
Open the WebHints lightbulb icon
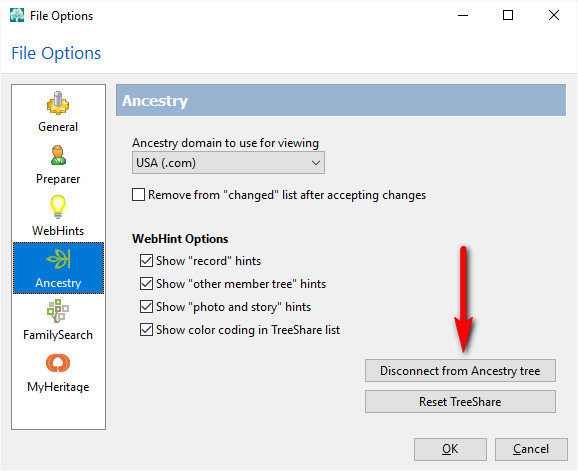58,207
